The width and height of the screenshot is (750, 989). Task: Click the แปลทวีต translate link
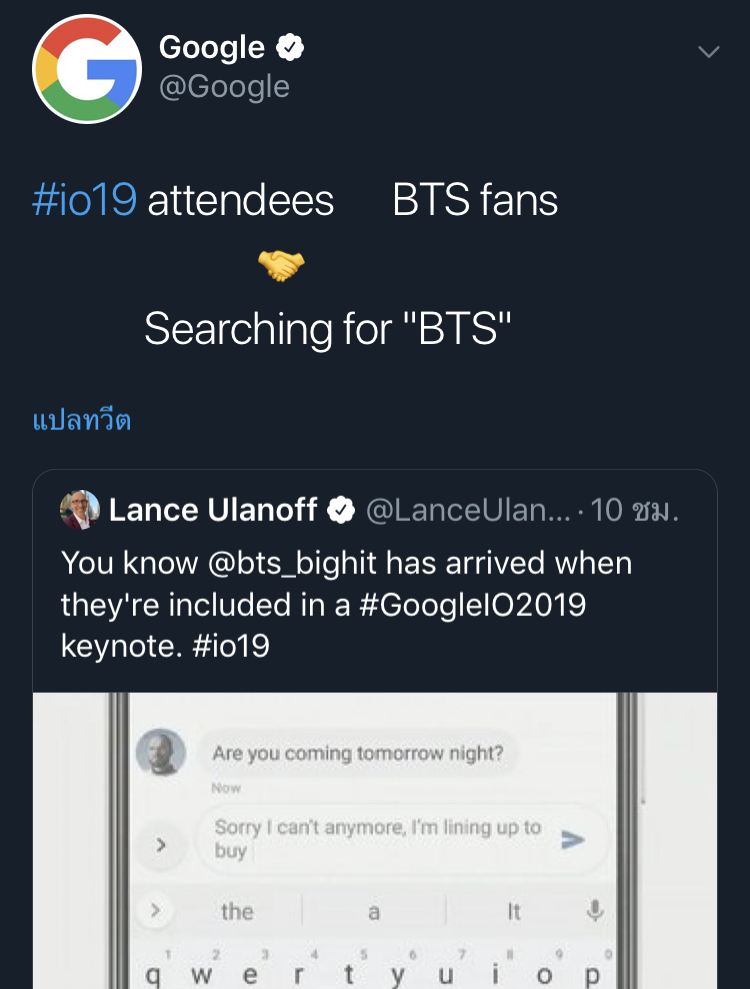pos(82,419)
